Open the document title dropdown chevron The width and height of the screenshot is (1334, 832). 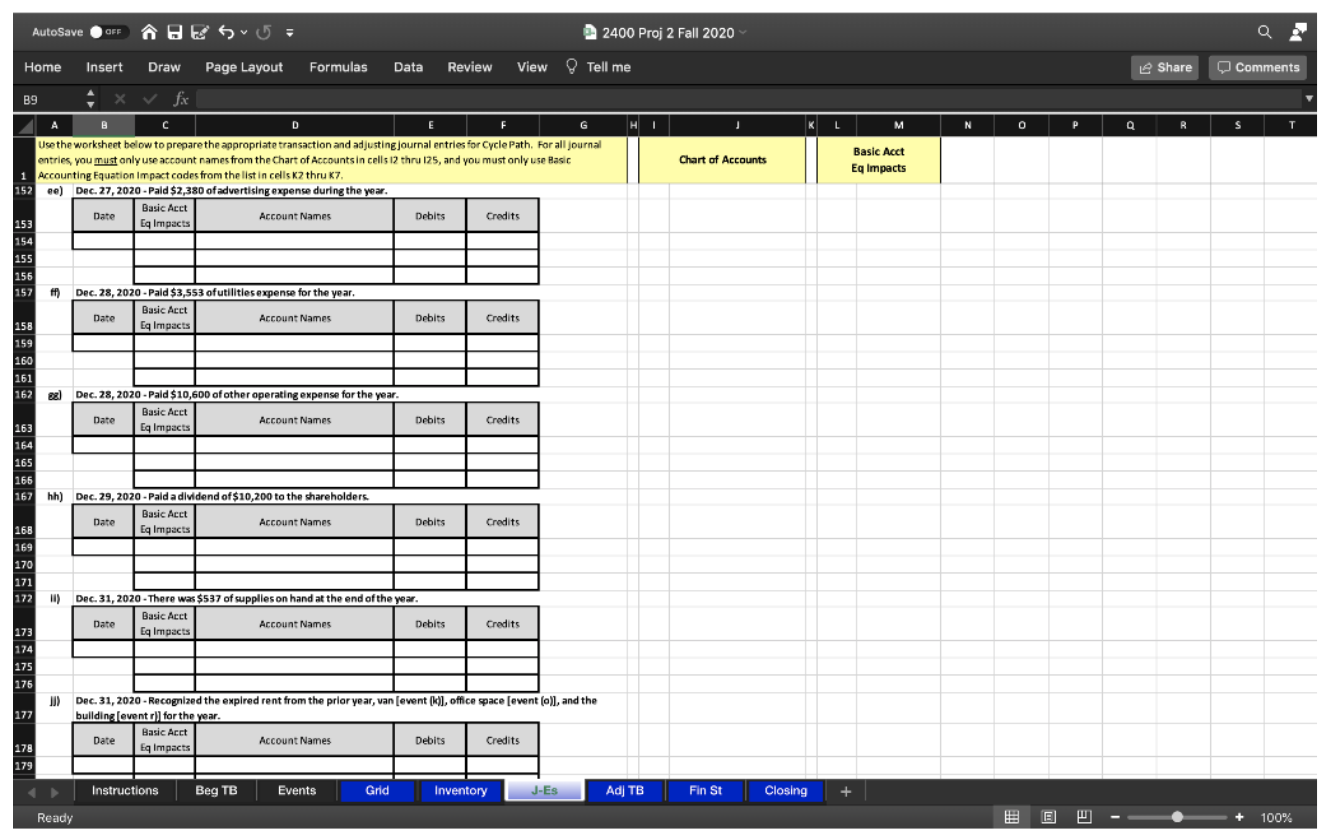pyautogui.click(x=744, y=33)
